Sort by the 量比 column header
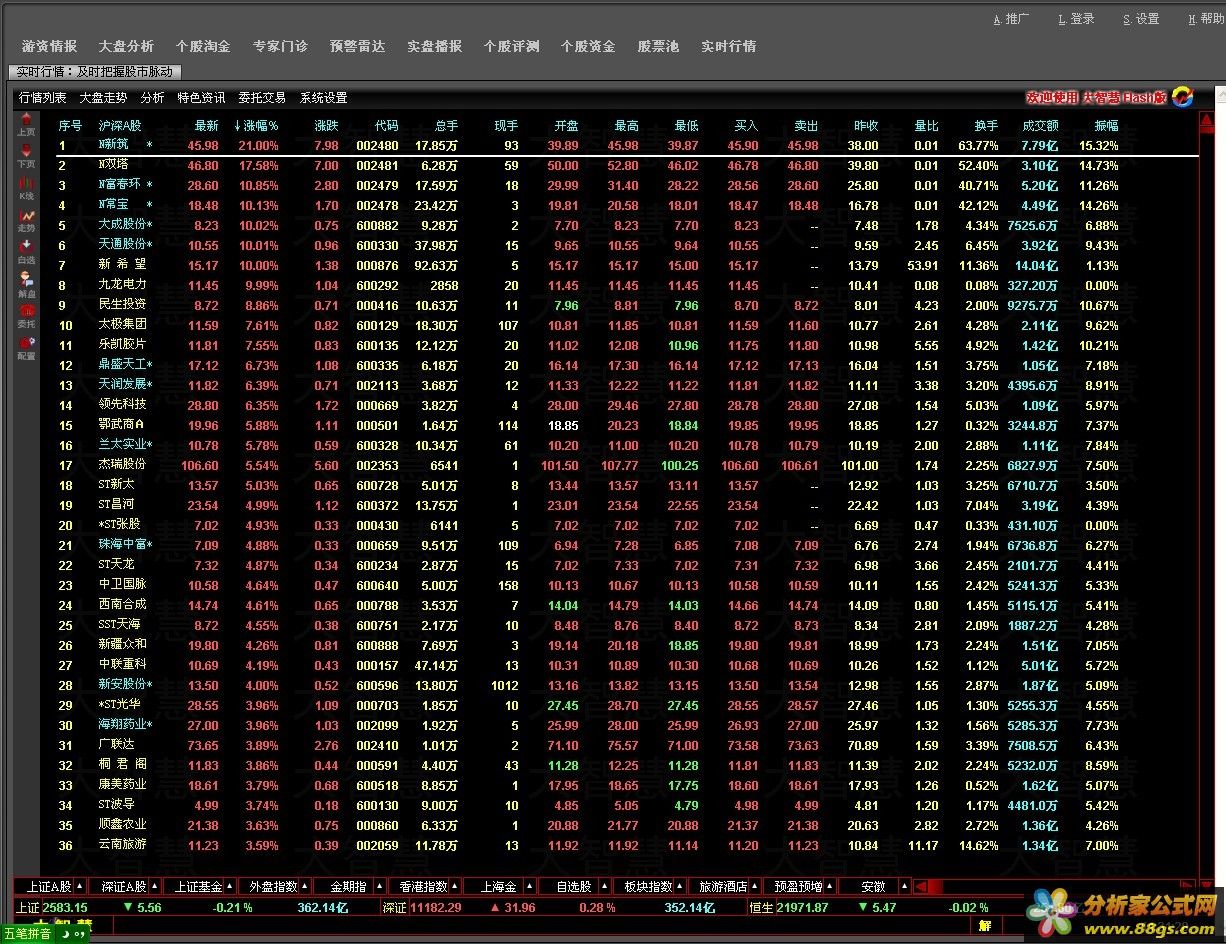 (926, 126)
